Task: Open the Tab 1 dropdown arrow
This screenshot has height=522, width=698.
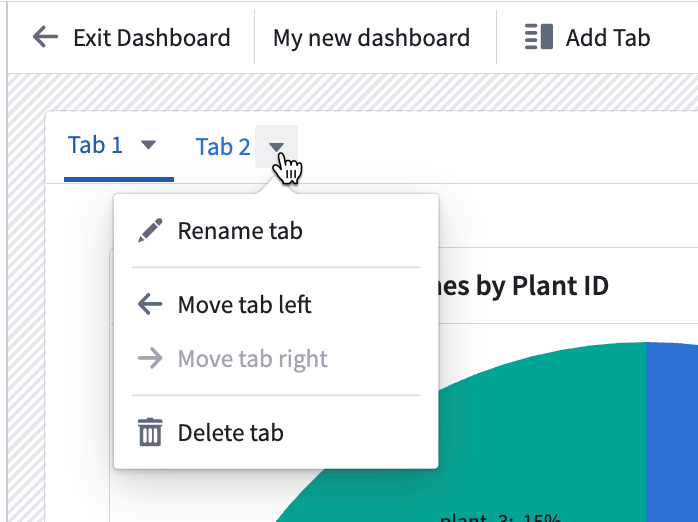Action: tap(148, 145)
